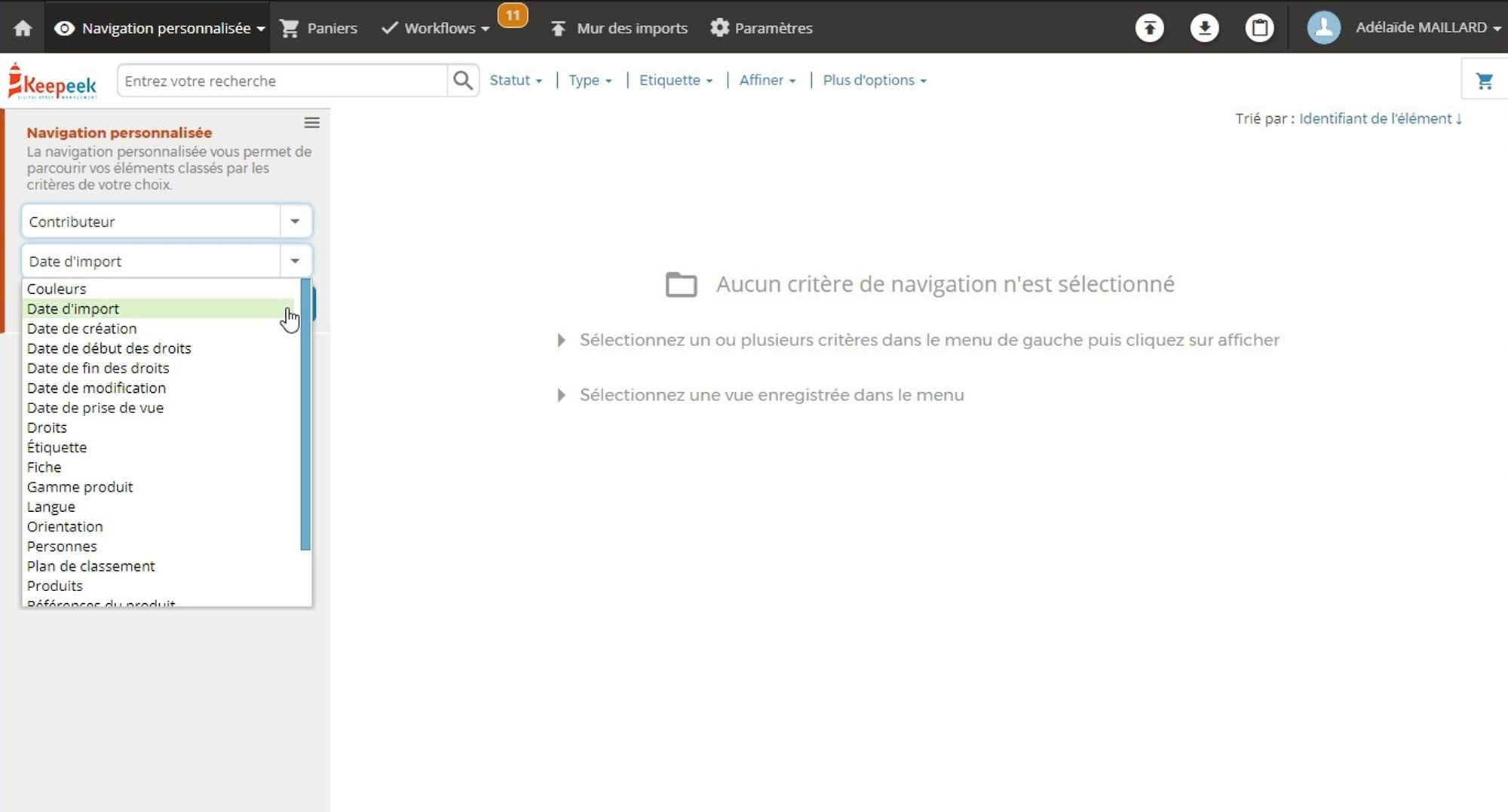
Task: Open the Navigation personnalisée menu
Action: [160, 28]
